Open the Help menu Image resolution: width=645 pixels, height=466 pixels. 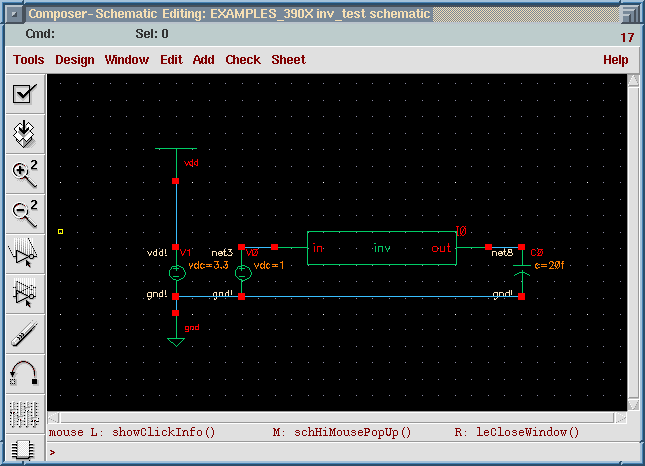coord(615,60)
